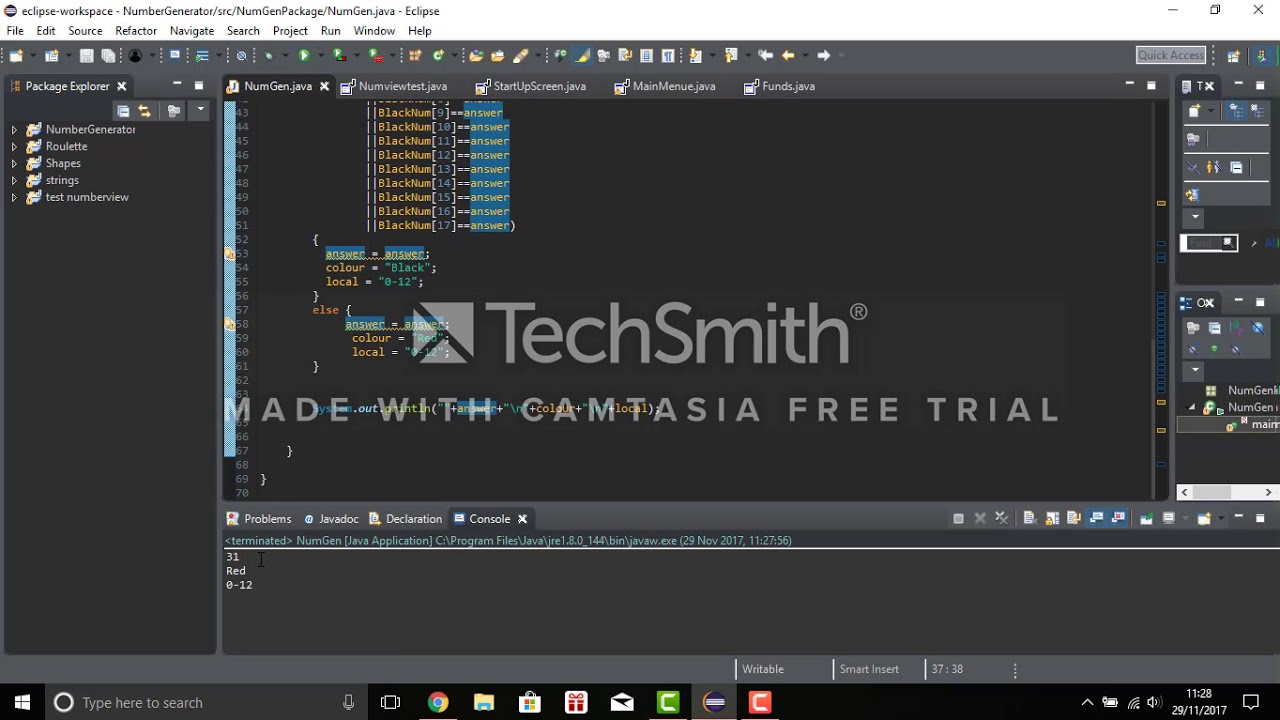Collapse All in Package Explorer
This screenshot has height=720, width=1280.
coord(123,111)
